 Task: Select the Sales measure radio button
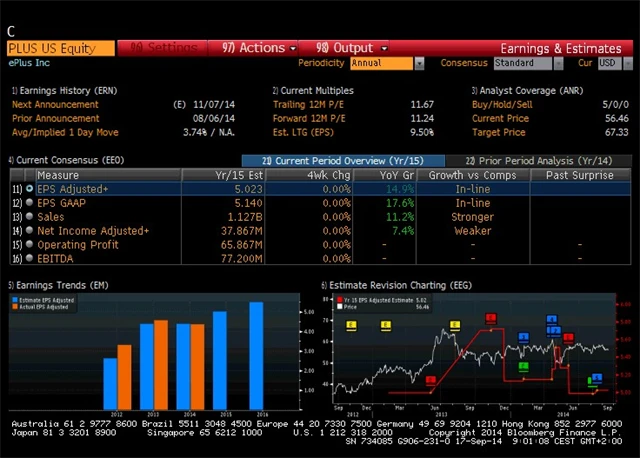pos(31,217)
